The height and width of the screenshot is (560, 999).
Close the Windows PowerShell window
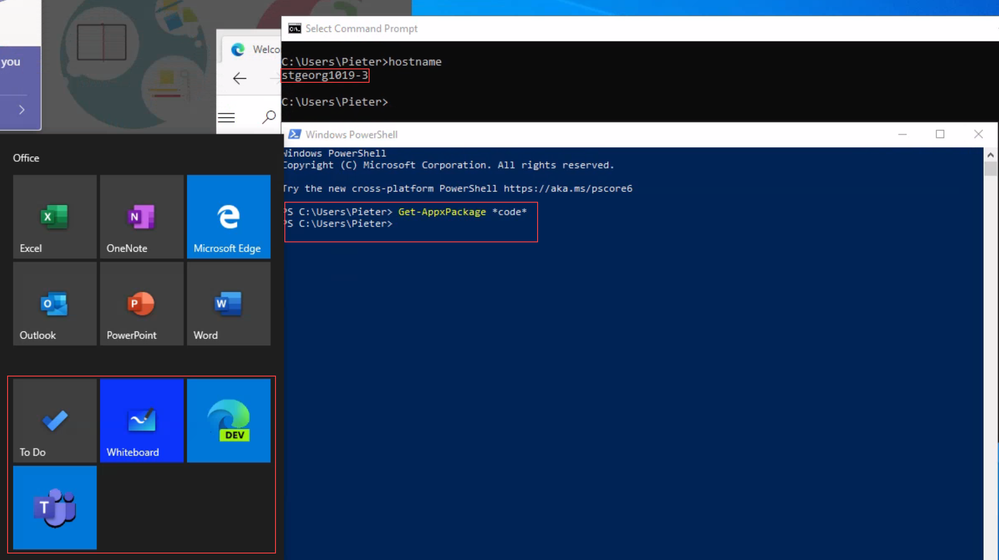coord(978,134)
